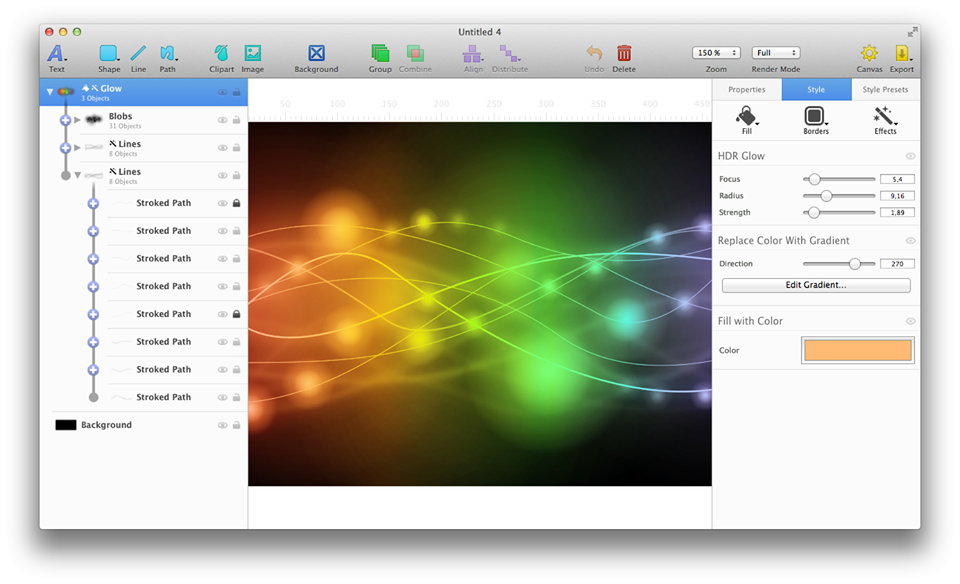
Task: Delete the selected item with trash icon
Action: click(624, 53)
